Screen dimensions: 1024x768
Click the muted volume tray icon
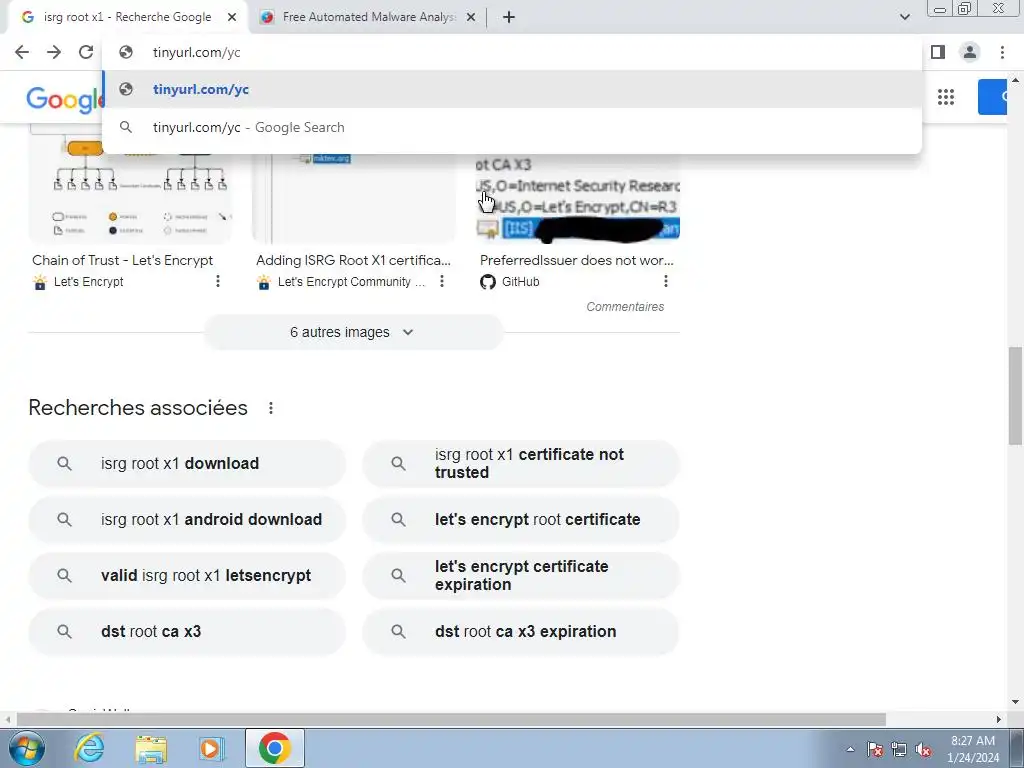(923, 749)
